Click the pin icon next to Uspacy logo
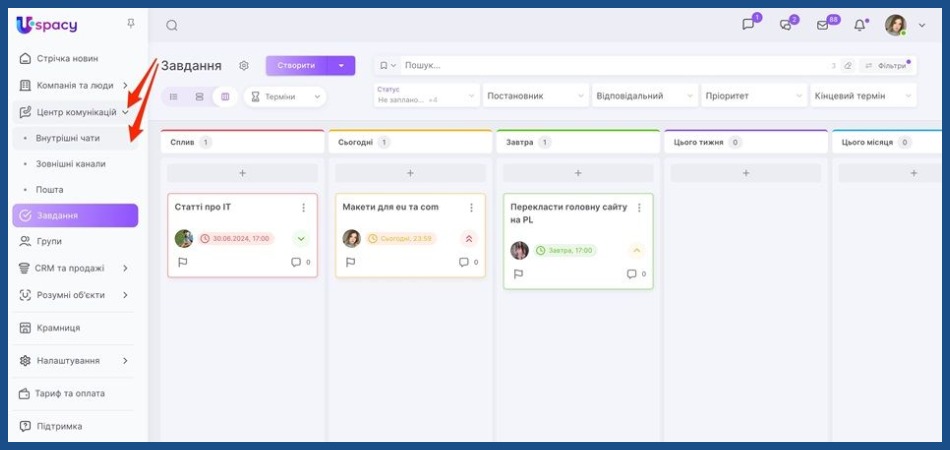The width and height of the screenshot is (950, 450). pyautogui.click(x=130, y=24)
